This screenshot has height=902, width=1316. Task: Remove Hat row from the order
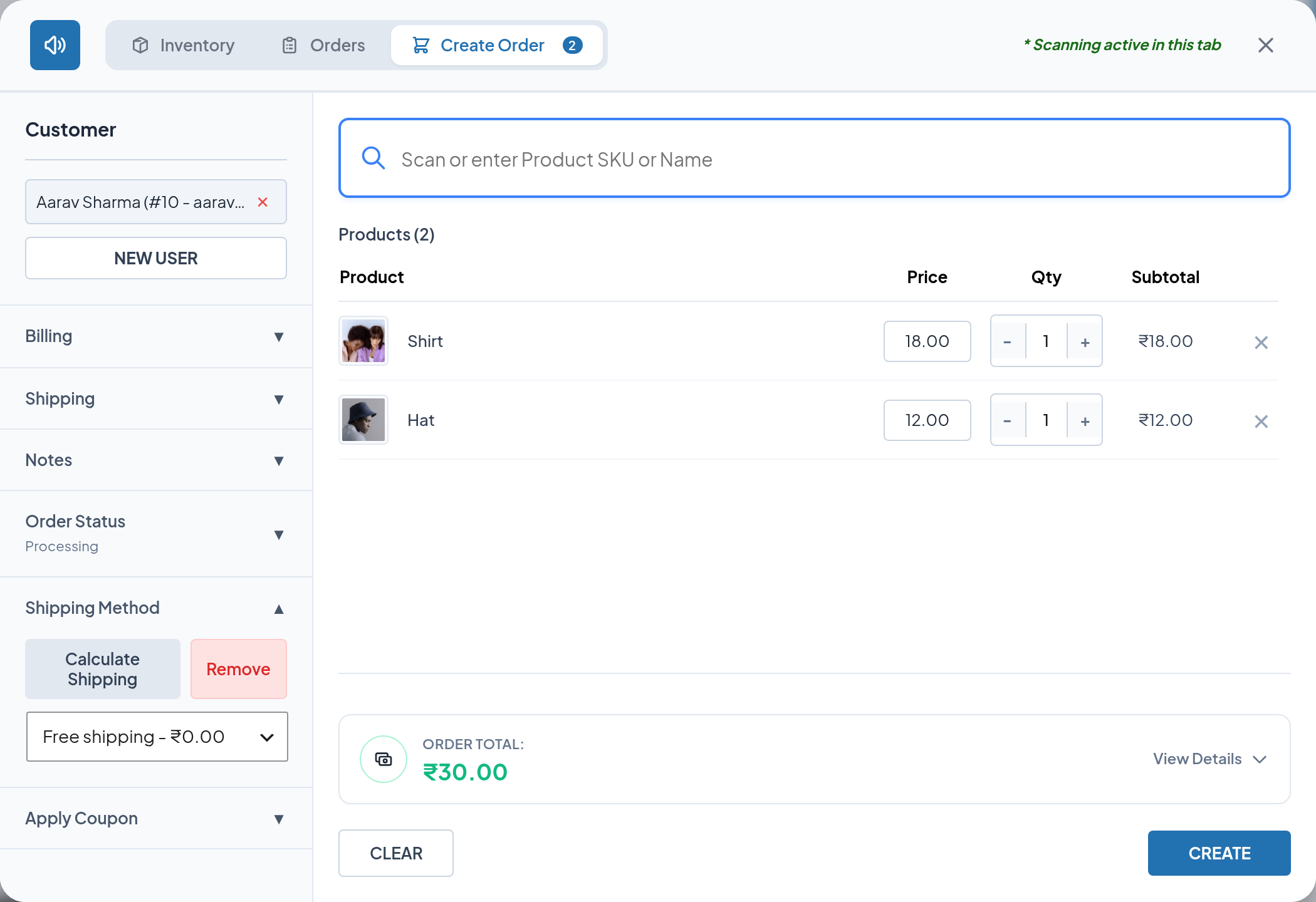click(x=1261, y=421)
